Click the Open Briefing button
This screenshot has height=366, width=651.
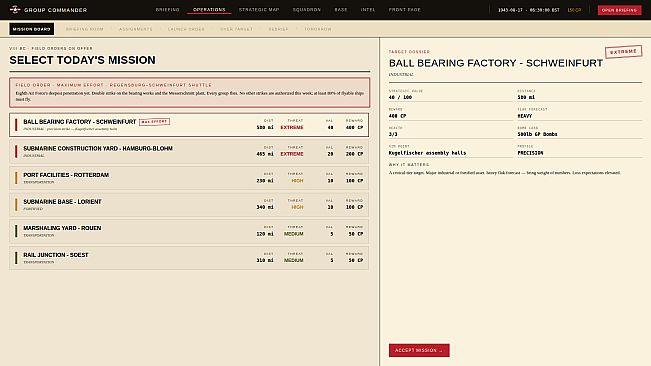[619, 10]
